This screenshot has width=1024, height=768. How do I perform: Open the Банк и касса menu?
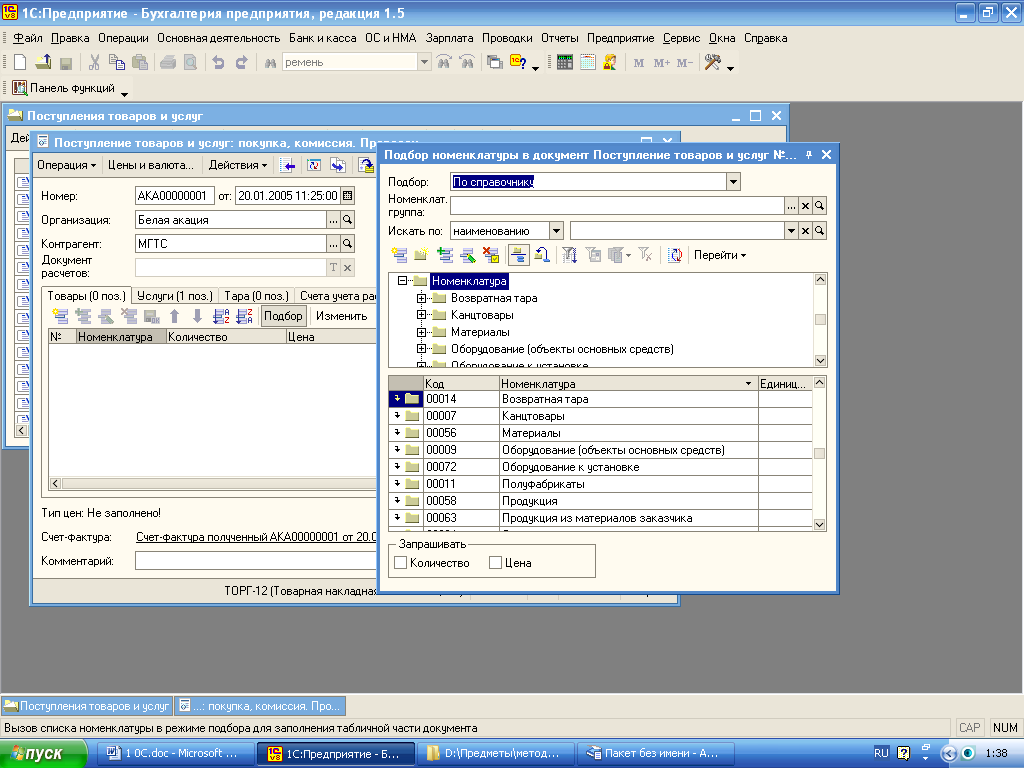point(323,38)
